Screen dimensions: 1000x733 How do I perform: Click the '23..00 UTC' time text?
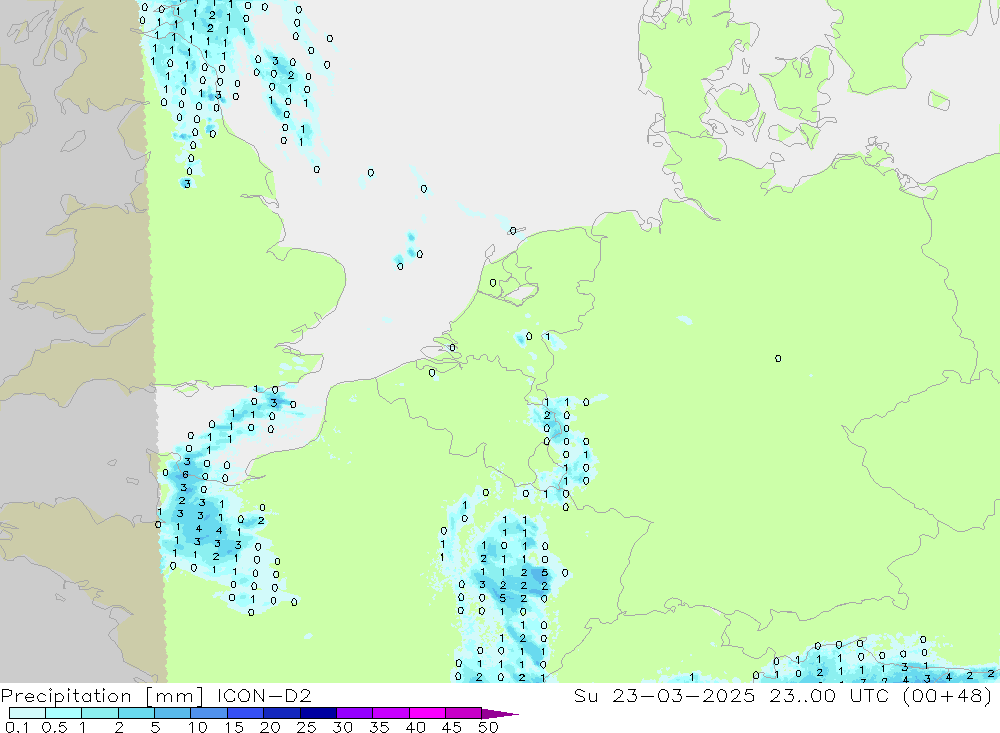click(x=829, y=695)
